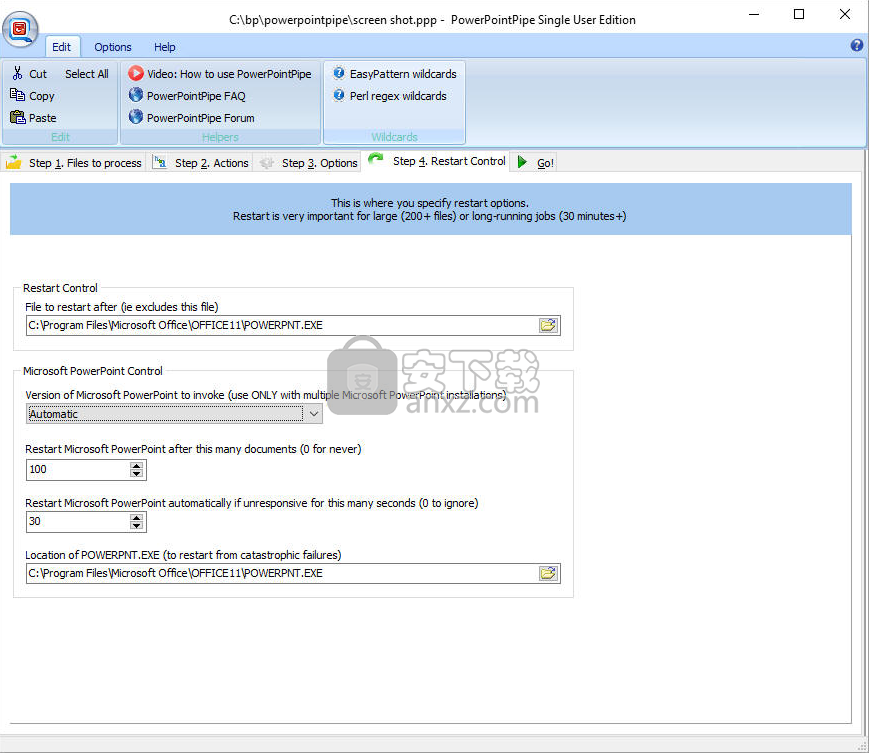871x753 pixels.
Task: Open EasyPattern wildcards help
Action: point(403,74)
